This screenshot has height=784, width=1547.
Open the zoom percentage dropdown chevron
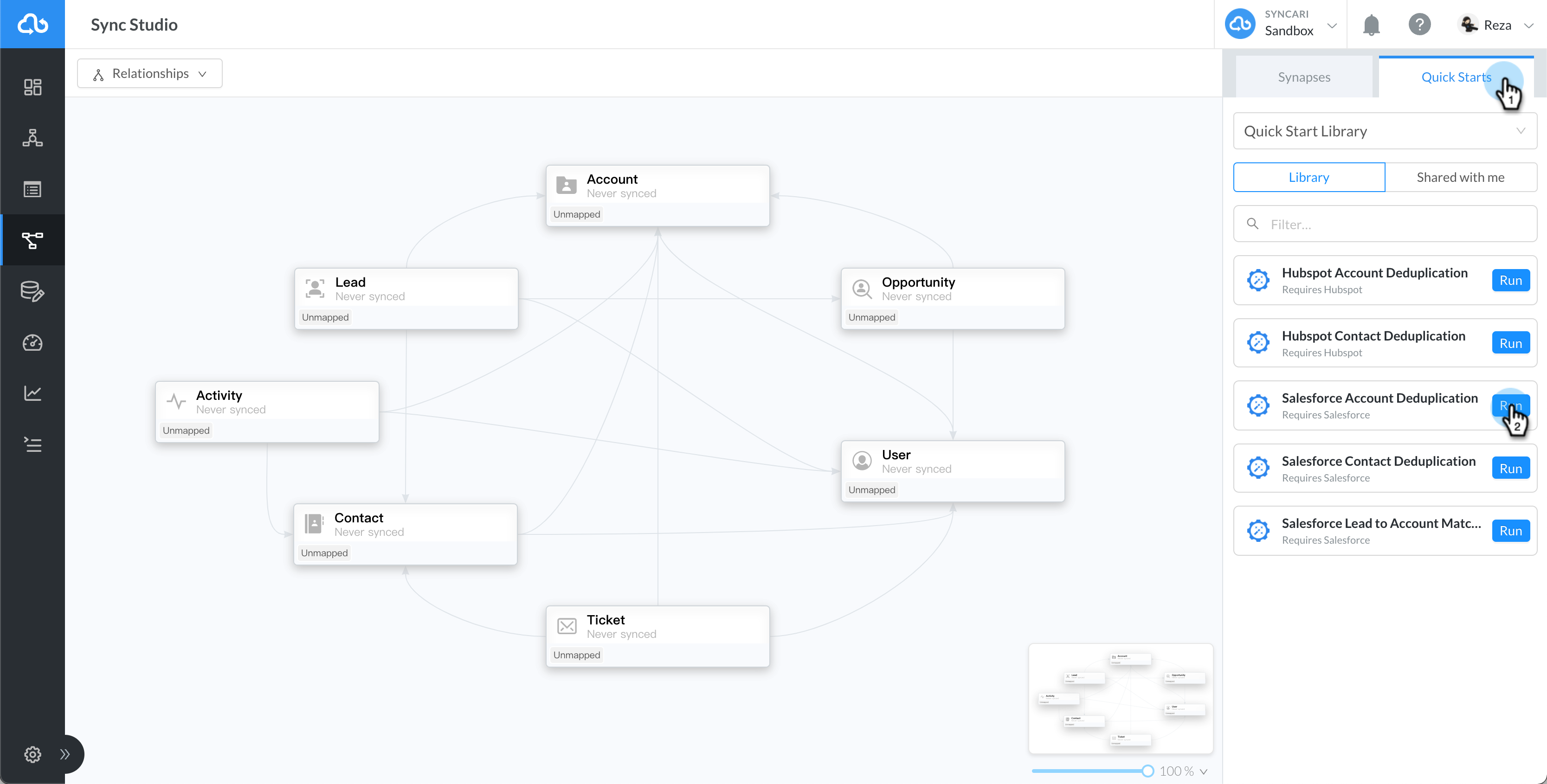tap(1204, 772)
